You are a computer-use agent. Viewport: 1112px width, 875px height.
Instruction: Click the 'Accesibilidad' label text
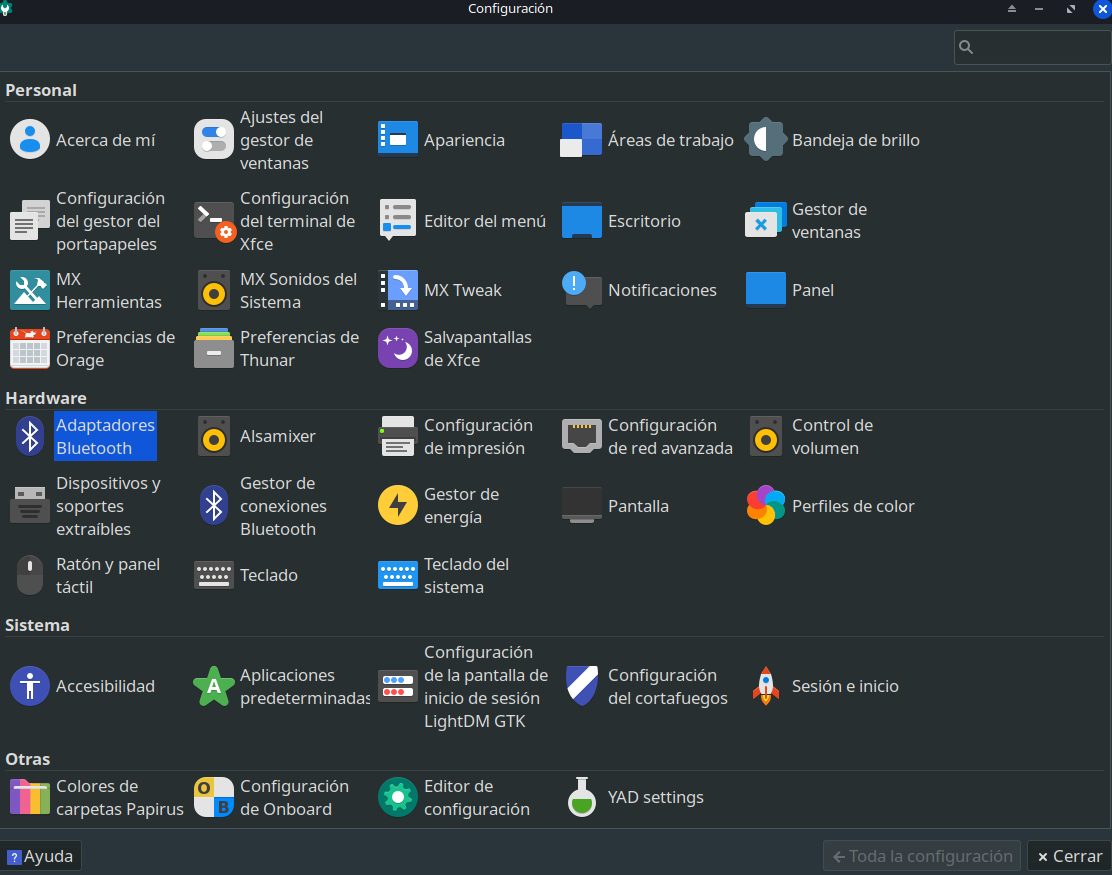click(106, 686)
